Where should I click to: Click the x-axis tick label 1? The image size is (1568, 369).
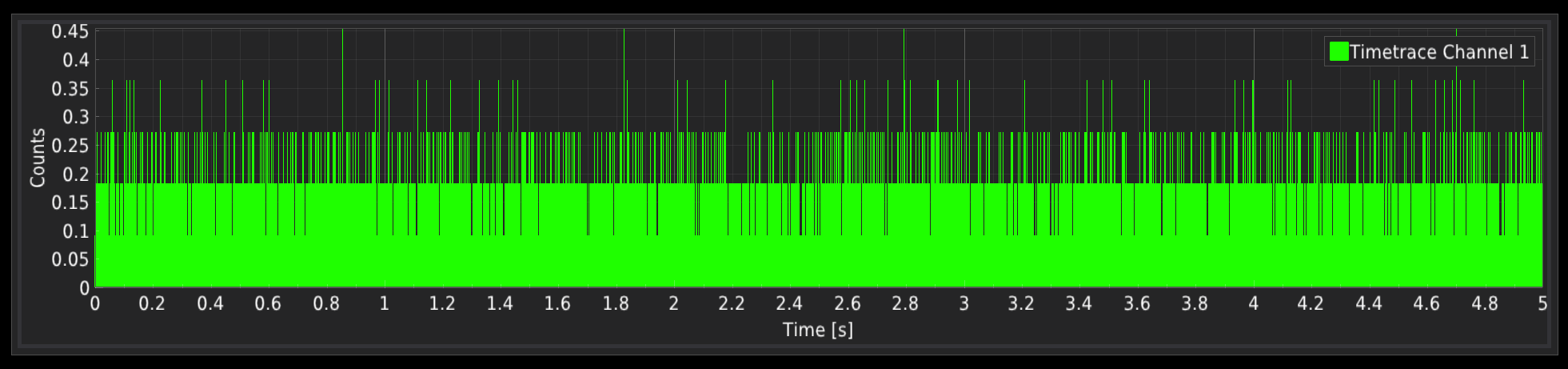pos(385,304)
